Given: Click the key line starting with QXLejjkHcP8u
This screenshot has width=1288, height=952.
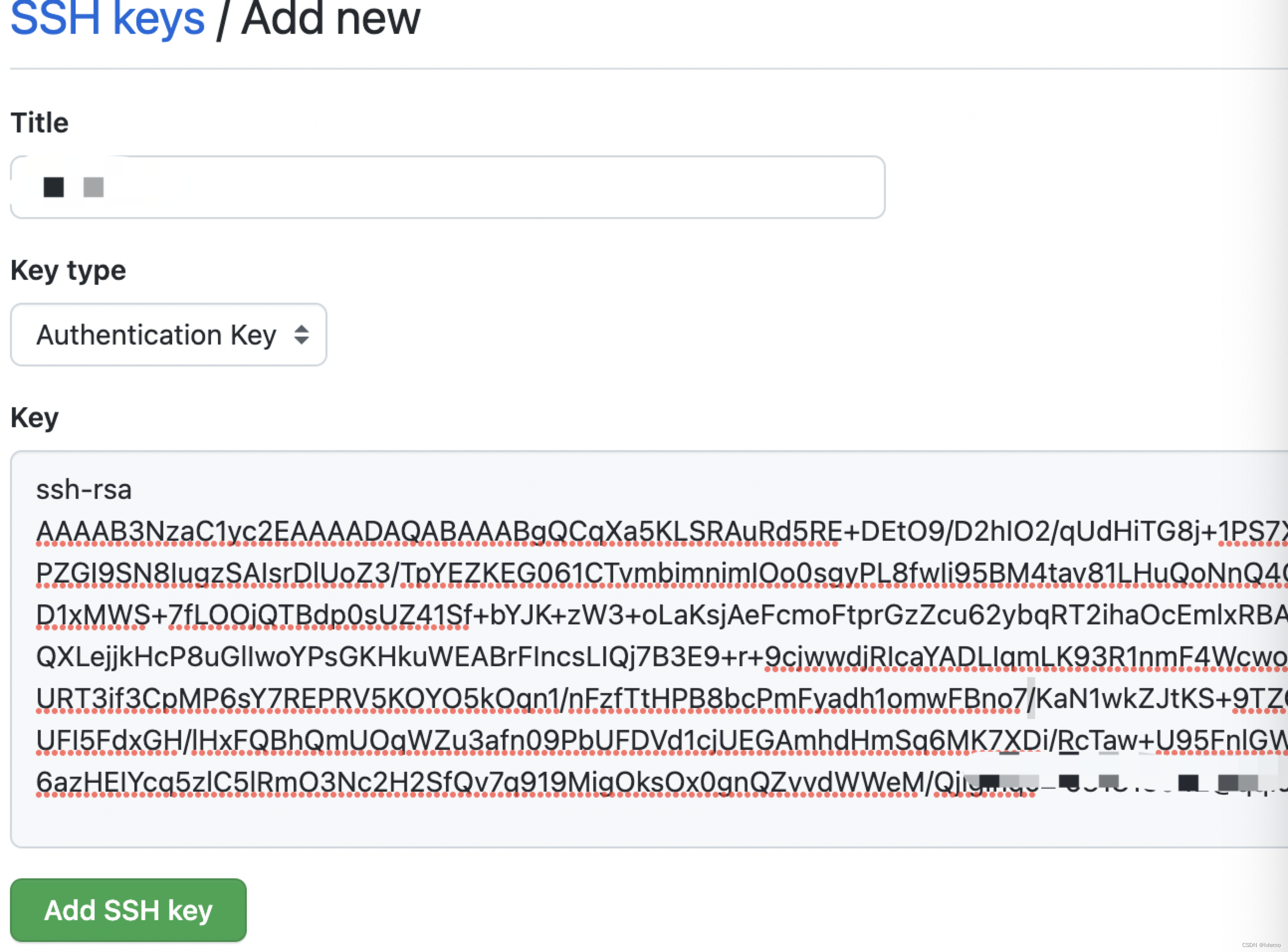Looking at the screenshot, I should point(661,657).
